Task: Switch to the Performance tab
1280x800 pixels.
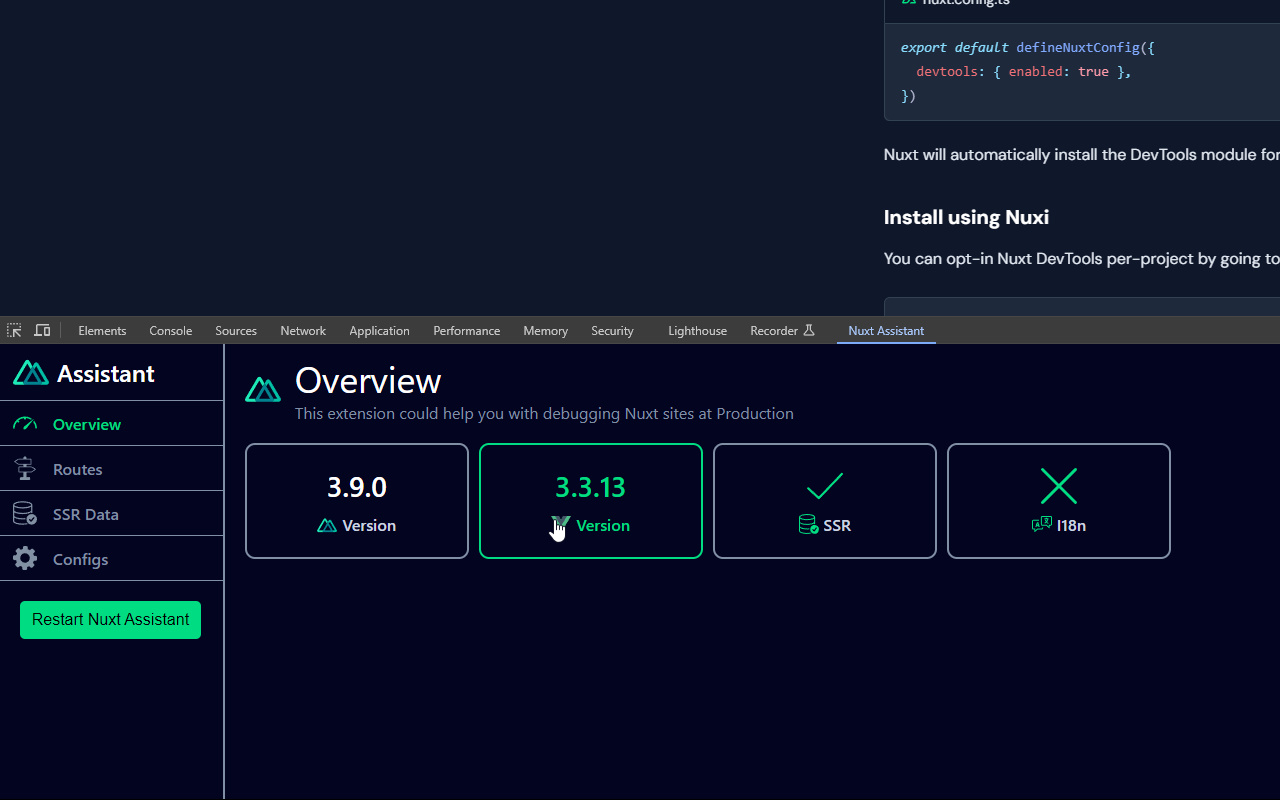Action: 466,331
